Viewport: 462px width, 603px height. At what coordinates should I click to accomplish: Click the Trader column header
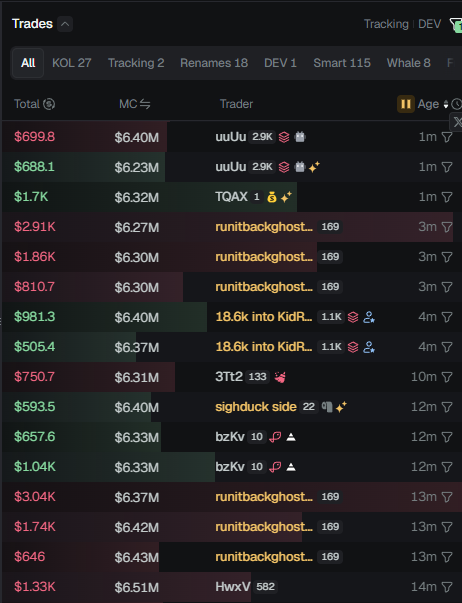click(x=236, y=104)
